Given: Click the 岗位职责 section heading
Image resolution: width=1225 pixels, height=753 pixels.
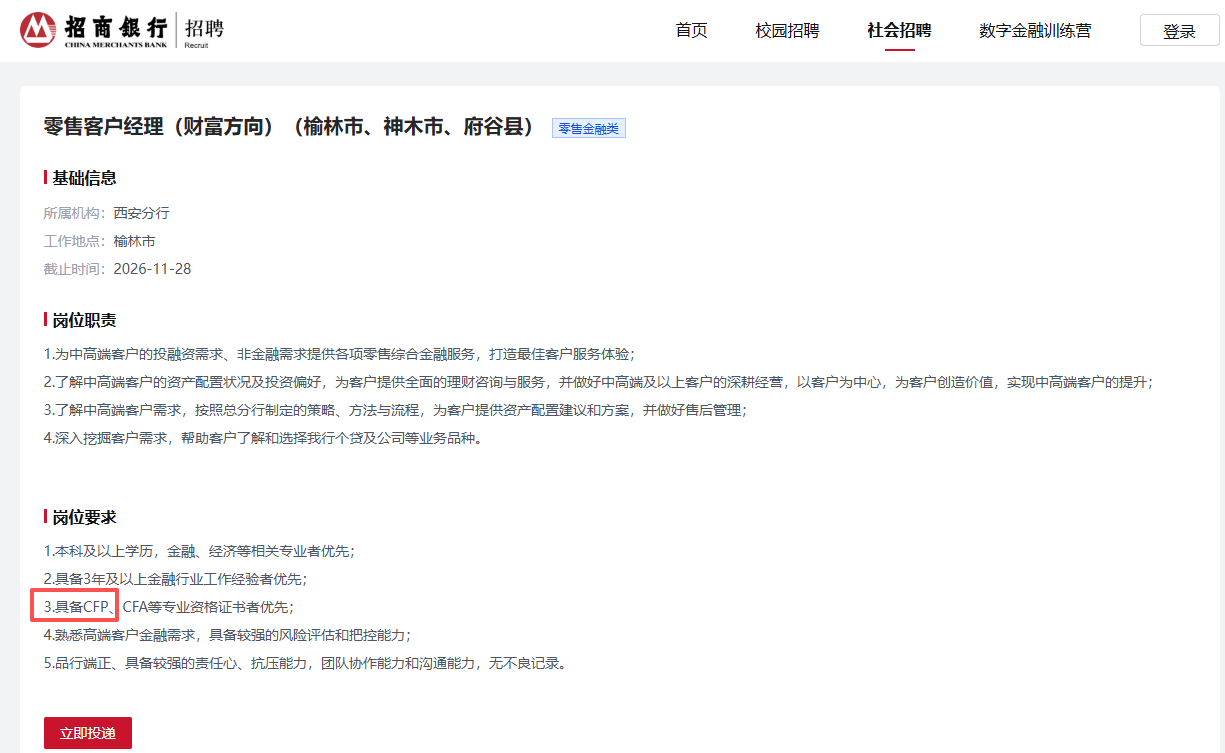Looking at the screenshot, I should pos(84,320).
